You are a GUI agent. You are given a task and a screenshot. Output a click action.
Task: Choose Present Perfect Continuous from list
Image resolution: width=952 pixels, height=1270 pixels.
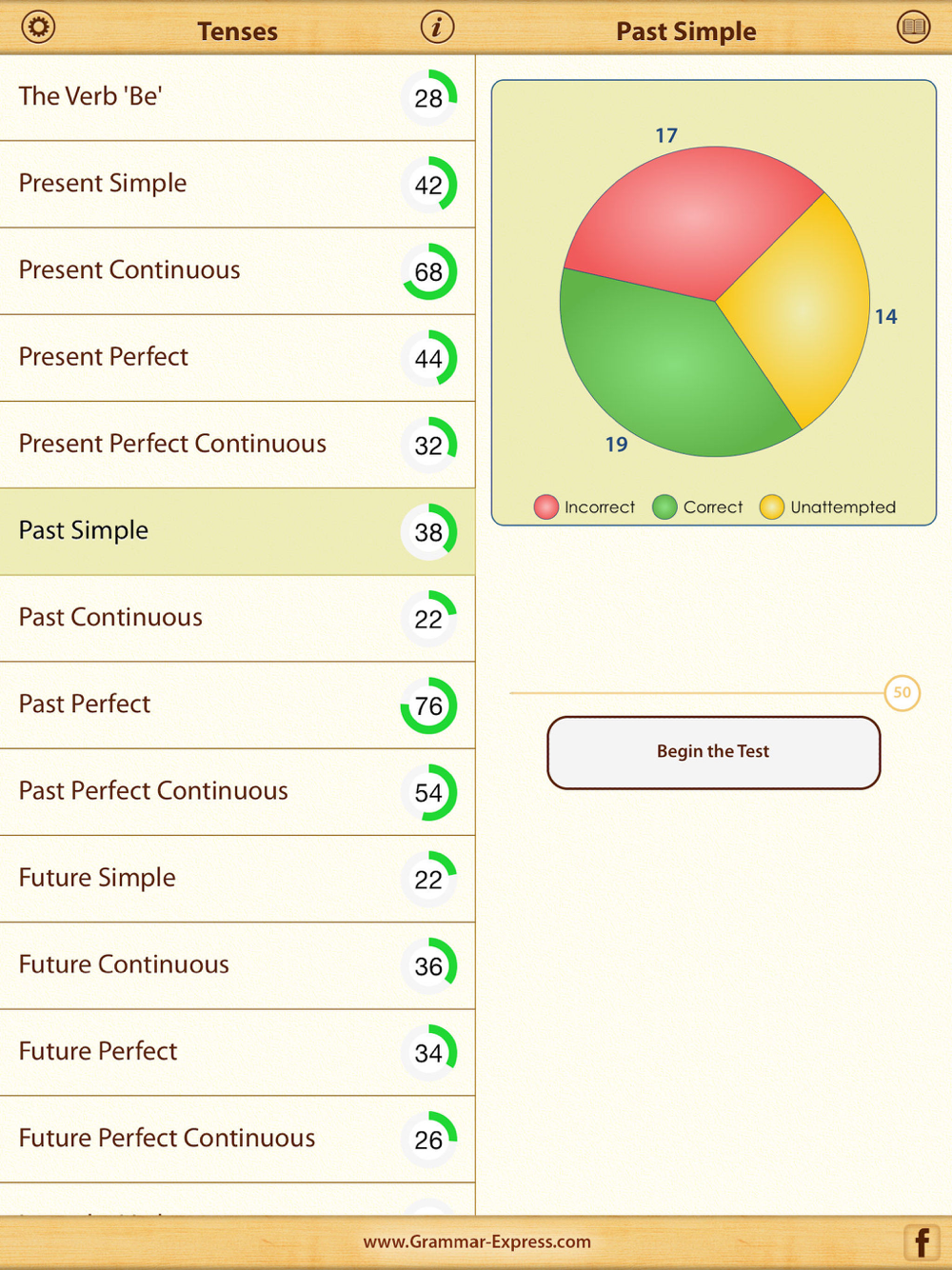[x=237, y=445]
